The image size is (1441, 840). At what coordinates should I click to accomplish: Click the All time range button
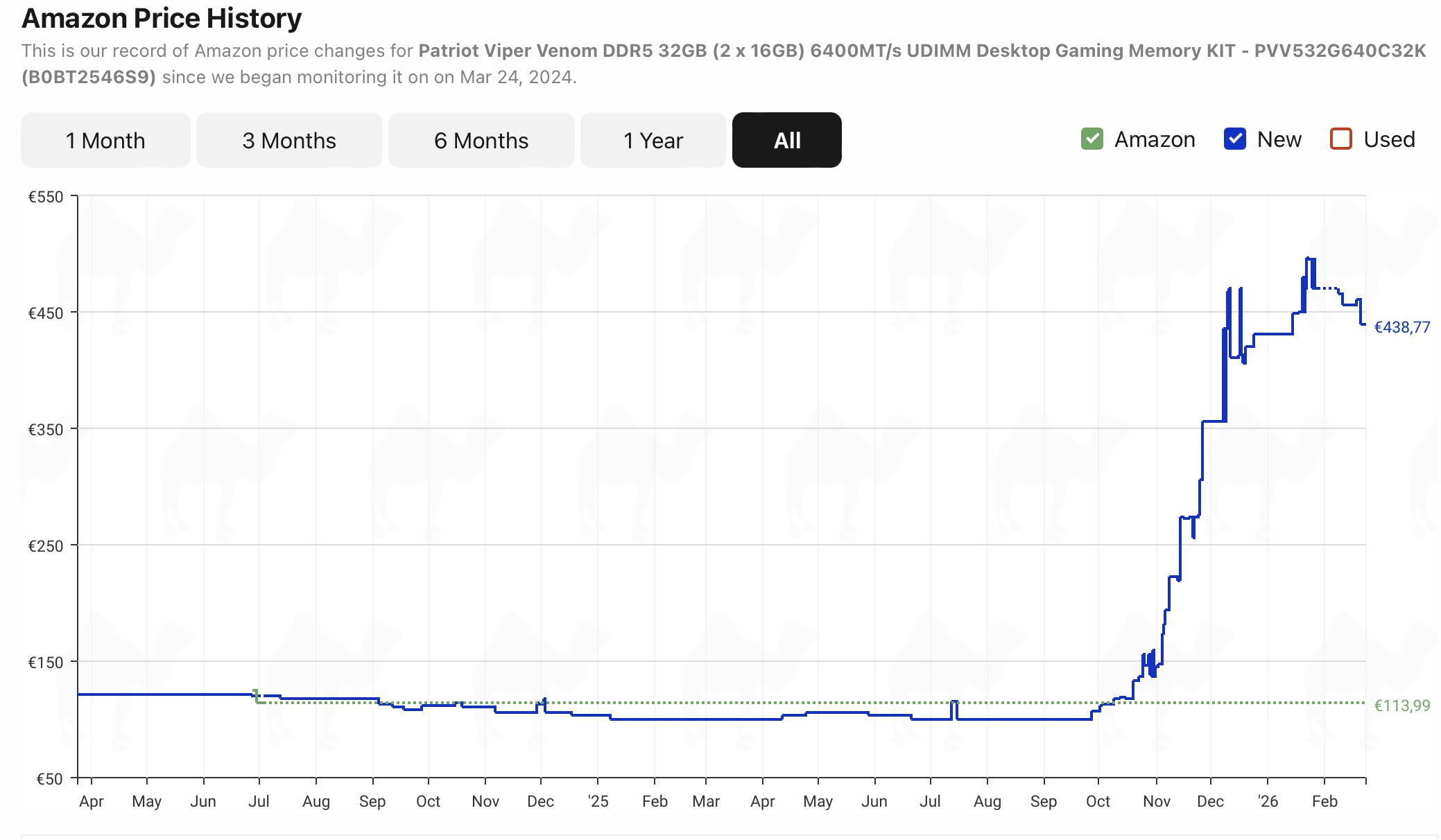[786, 140]
